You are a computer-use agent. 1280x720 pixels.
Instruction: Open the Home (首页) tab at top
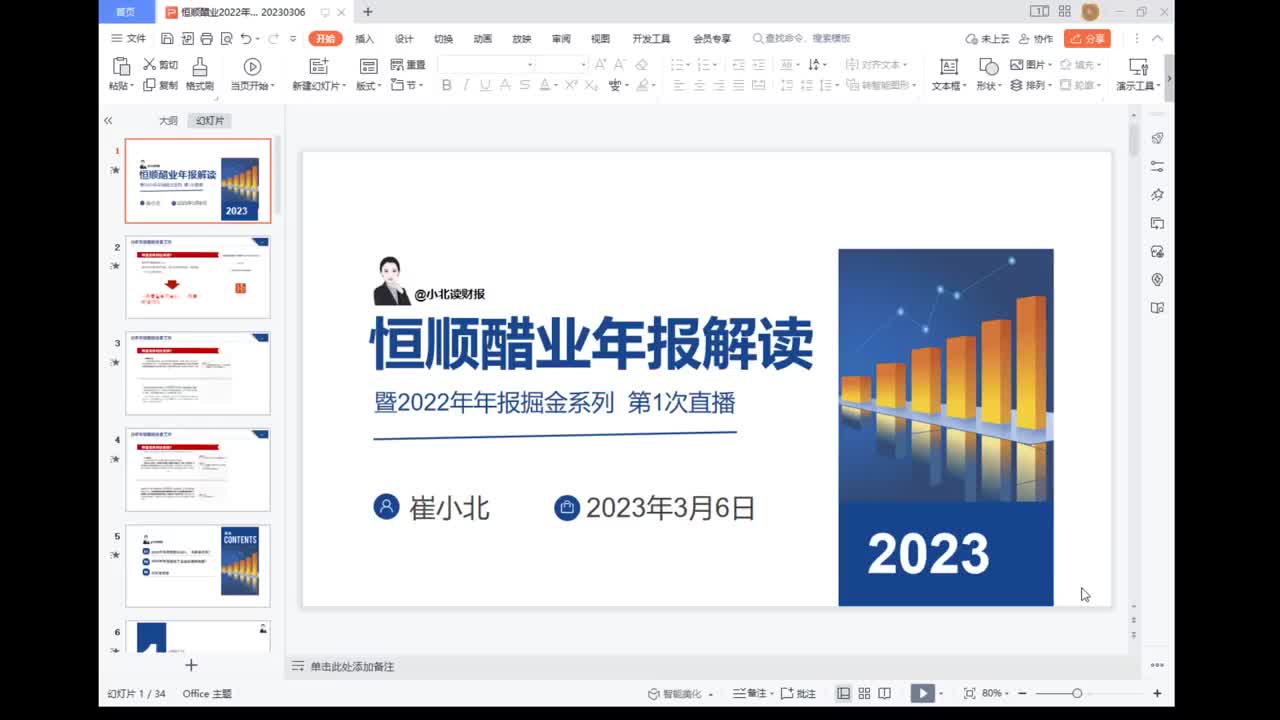(126, 12)
